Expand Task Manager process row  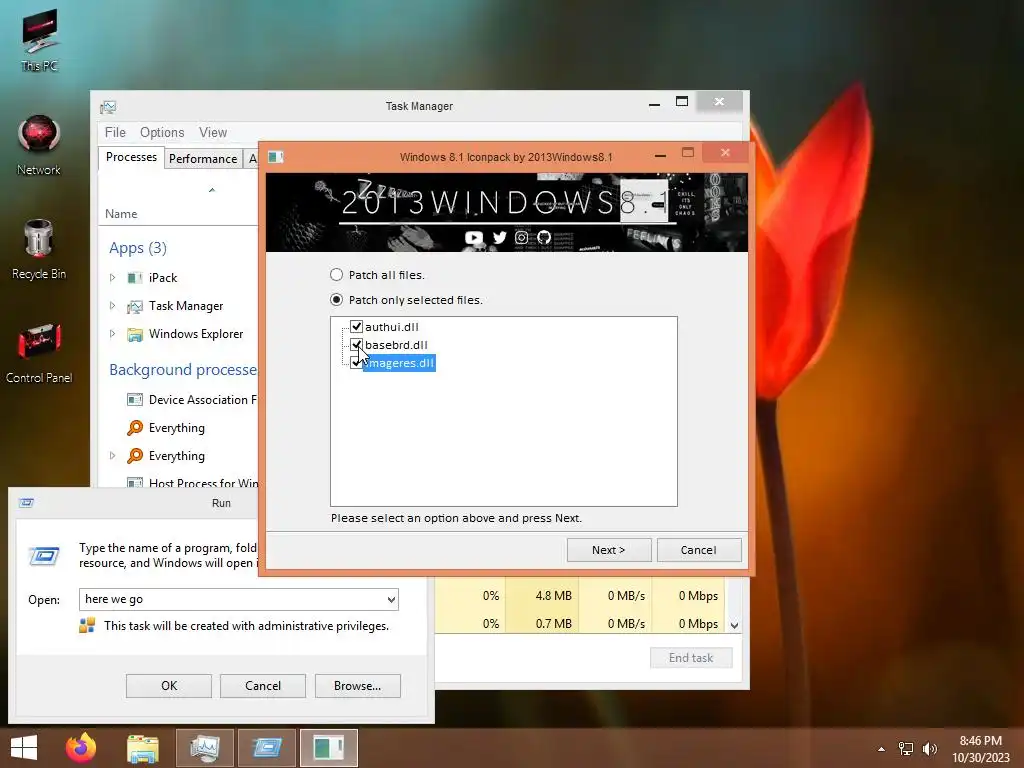pyautogui.click(x=112, y=306)
